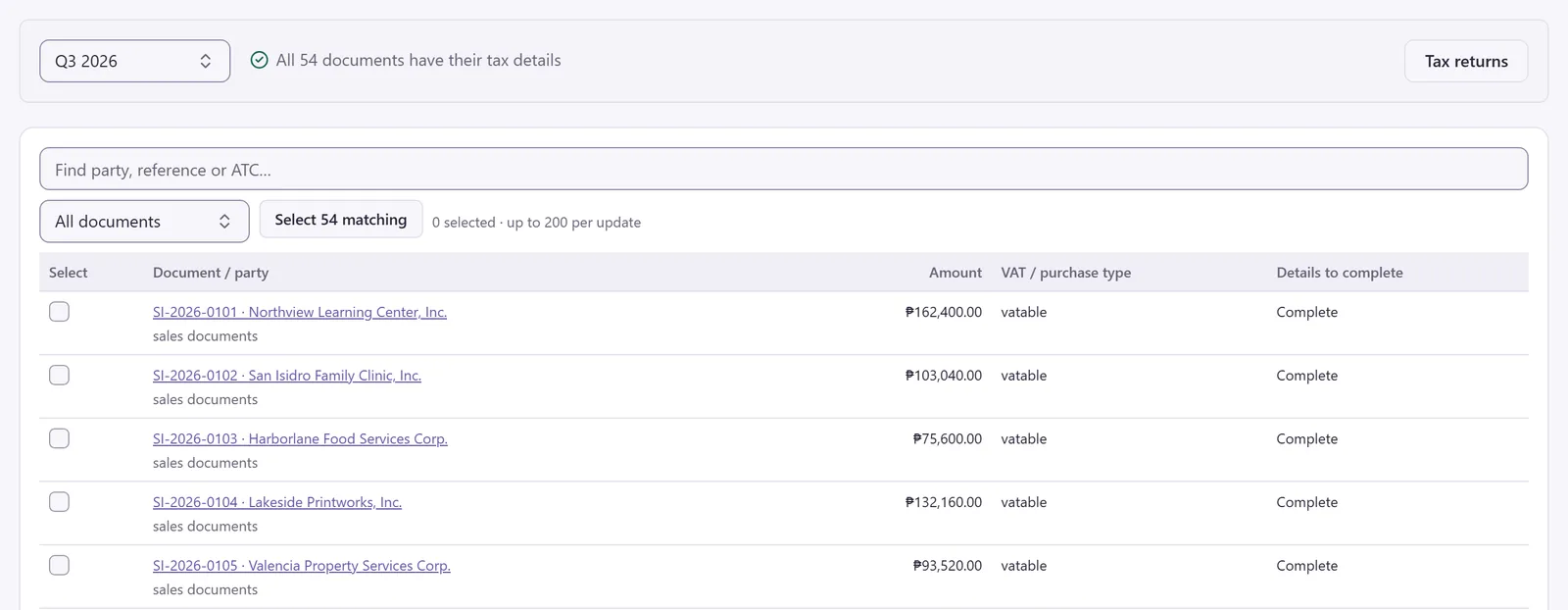Expand the All documents filter dropdown
Image resolution: width=1568 pixels, height=610 pixels.
[145, 222]
